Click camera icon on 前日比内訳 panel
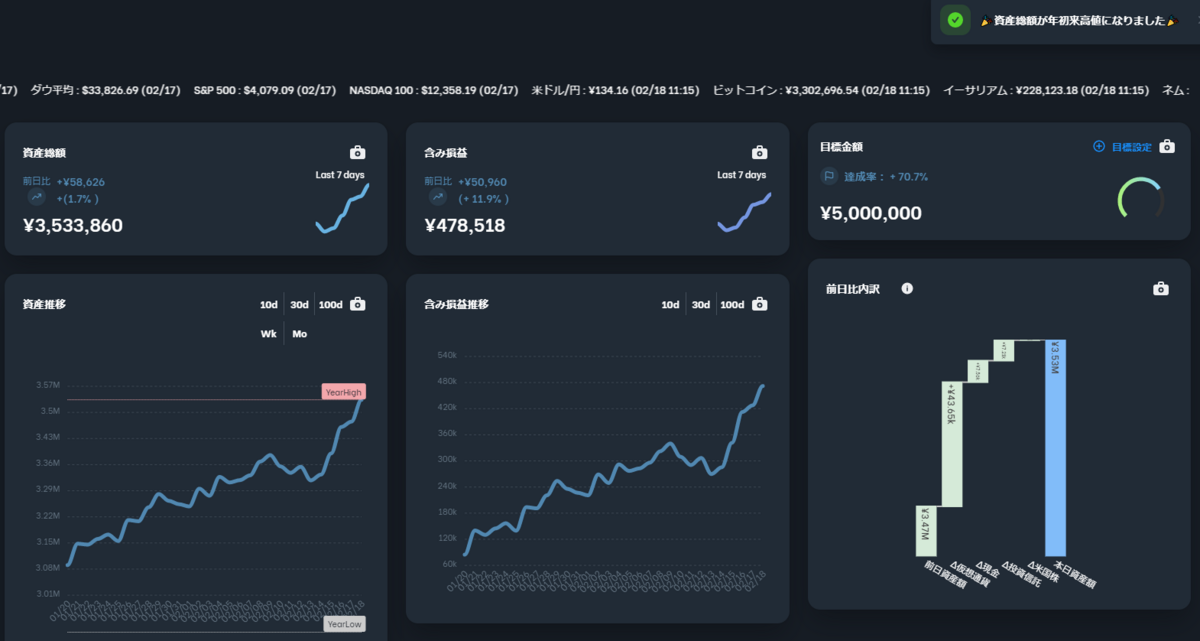This screenshot has height=641, width=1200. click(1161, 289)
